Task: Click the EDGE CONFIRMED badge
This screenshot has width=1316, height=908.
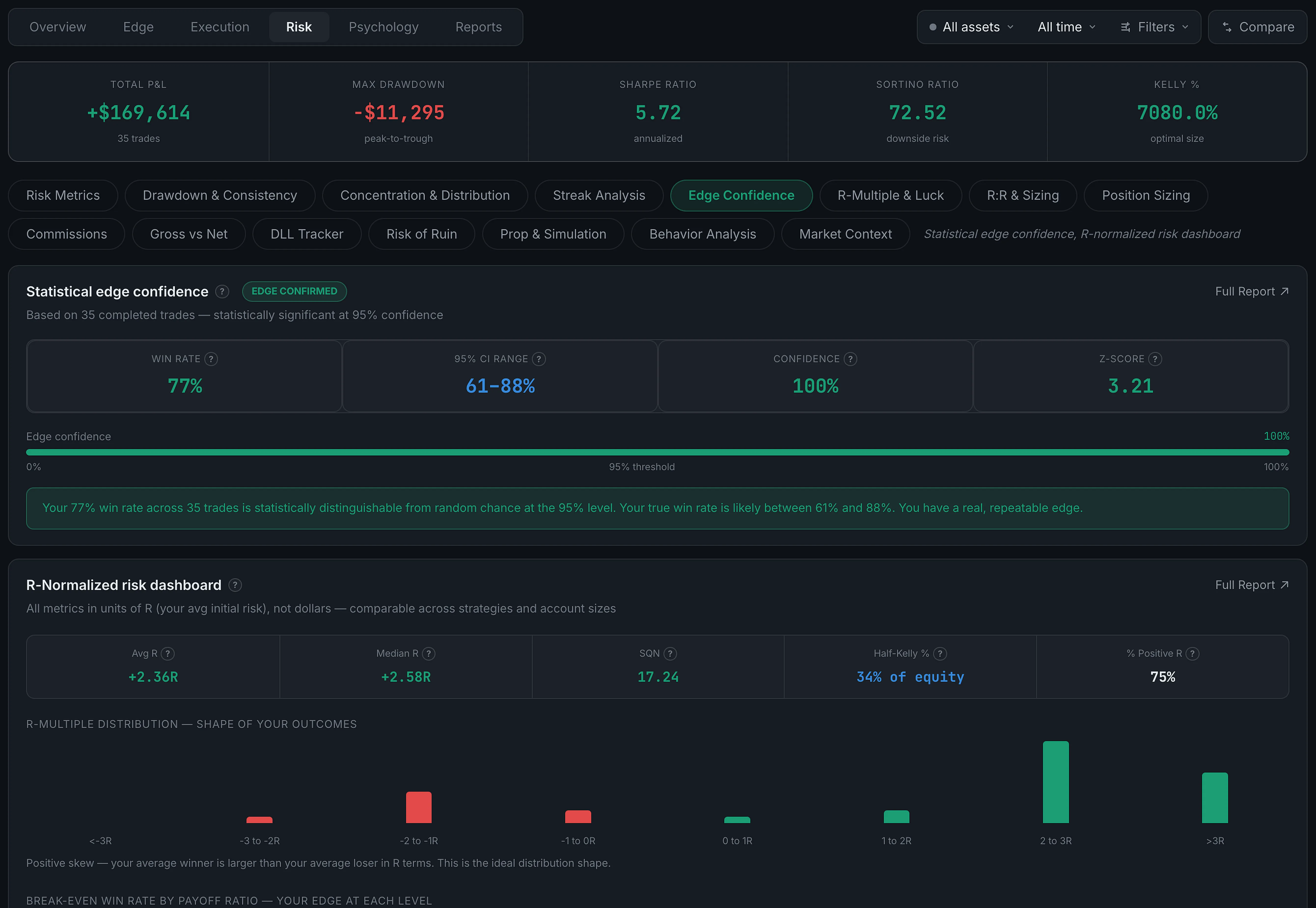Action: click(x=294, y=291)
